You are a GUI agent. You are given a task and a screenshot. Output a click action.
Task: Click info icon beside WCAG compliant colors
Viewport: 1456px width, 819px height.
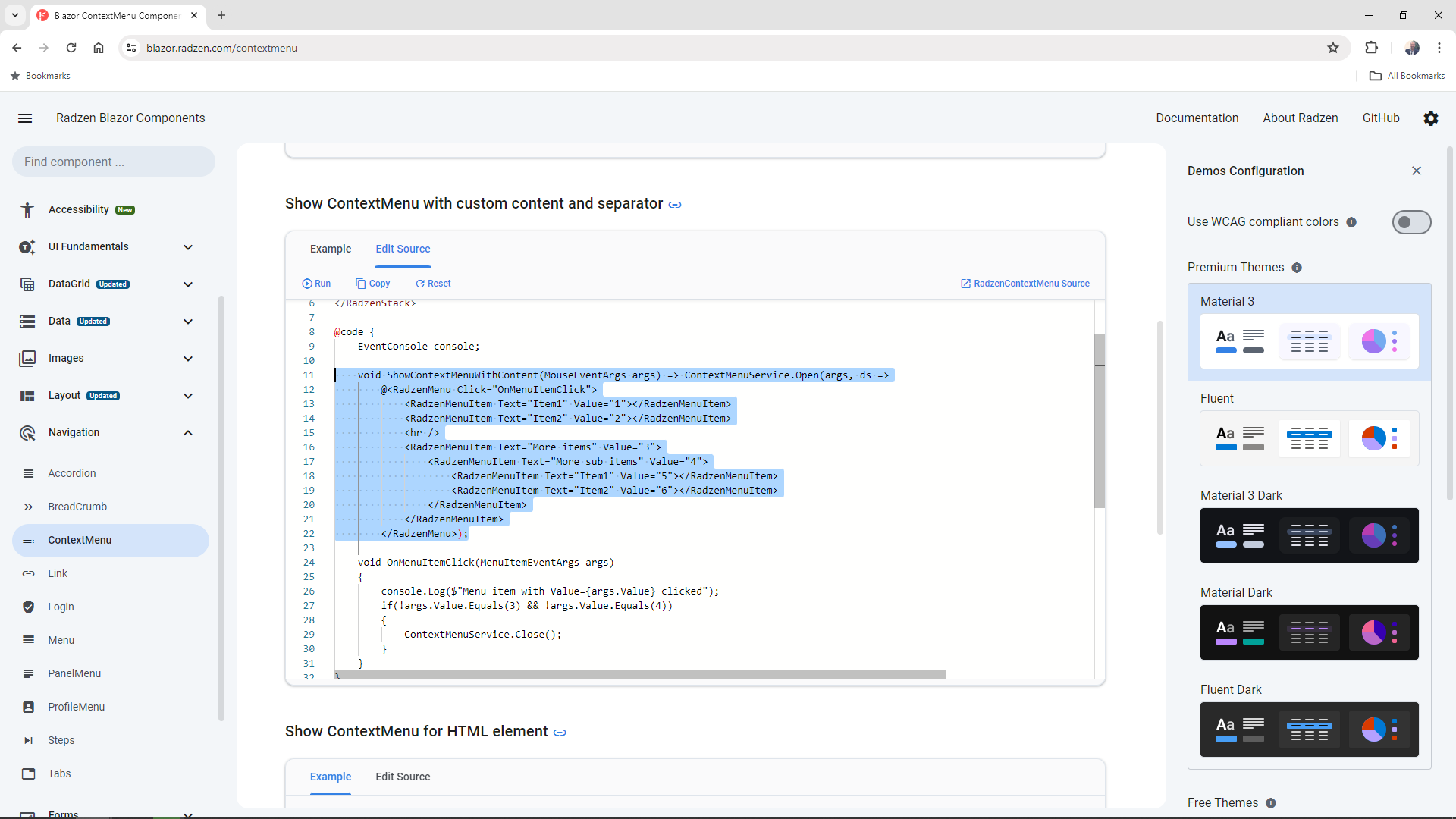(1351, 222)
